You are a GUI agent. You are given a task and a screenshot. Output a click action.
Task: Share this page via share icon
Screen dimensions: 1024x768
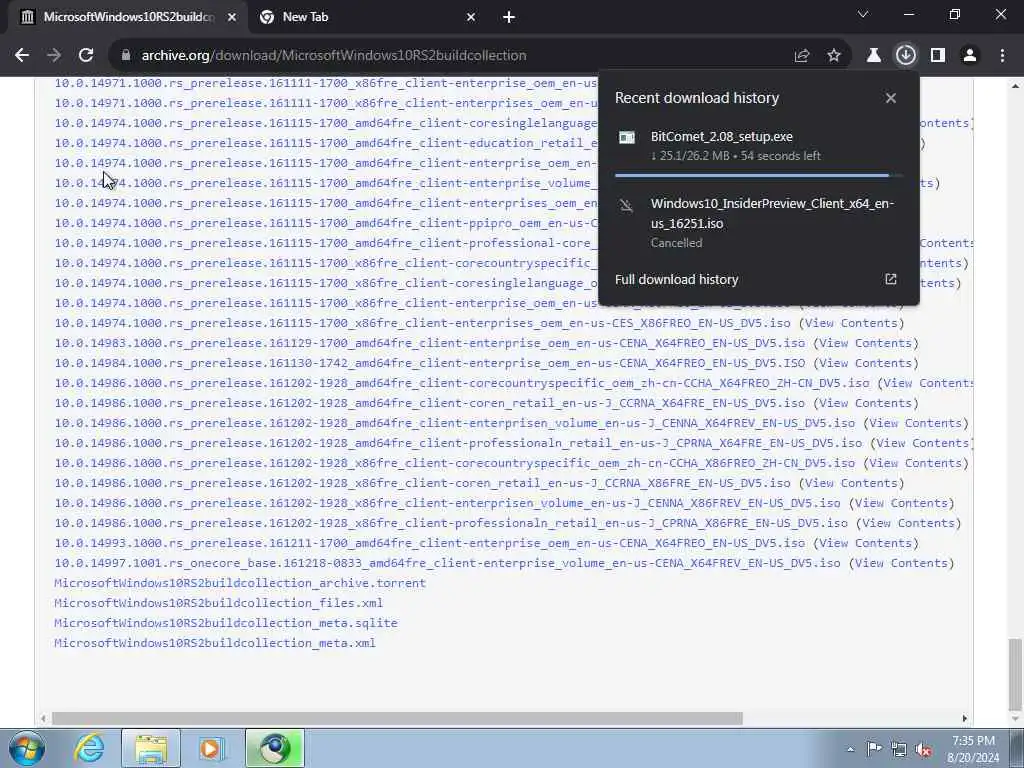802,56
